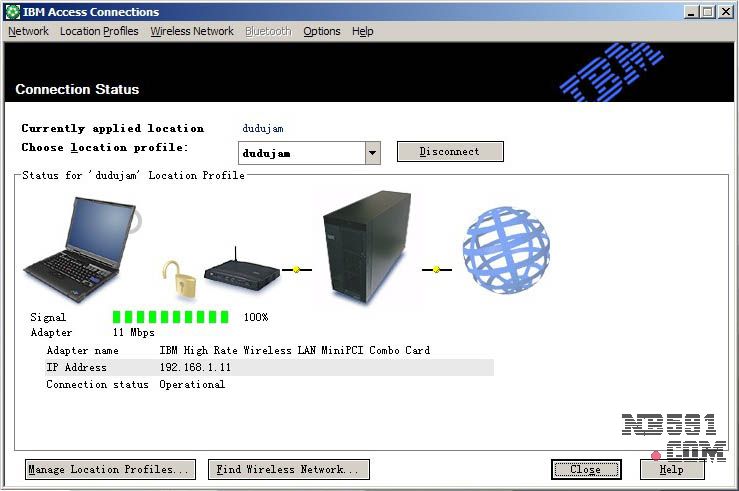
Task: Click the IBM logo in the banner
Action: pos(611,72)
